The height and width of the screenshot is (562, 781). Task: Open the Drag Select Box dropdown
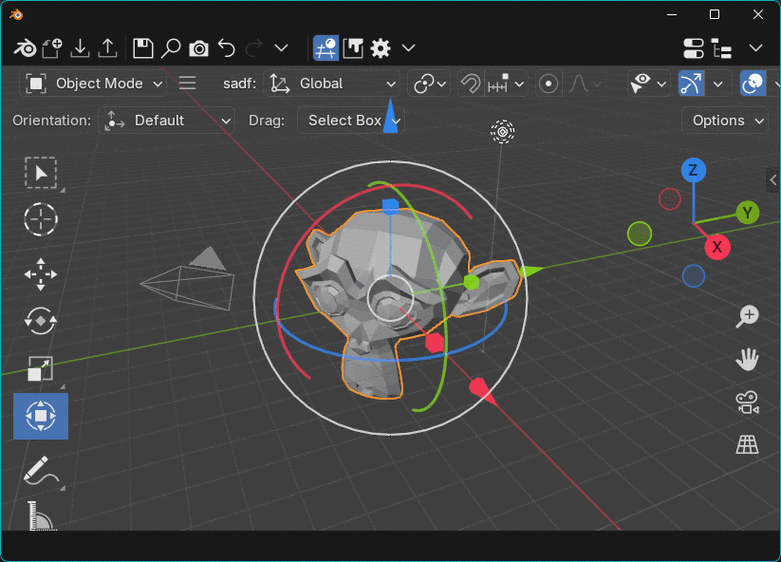(351, 121)
